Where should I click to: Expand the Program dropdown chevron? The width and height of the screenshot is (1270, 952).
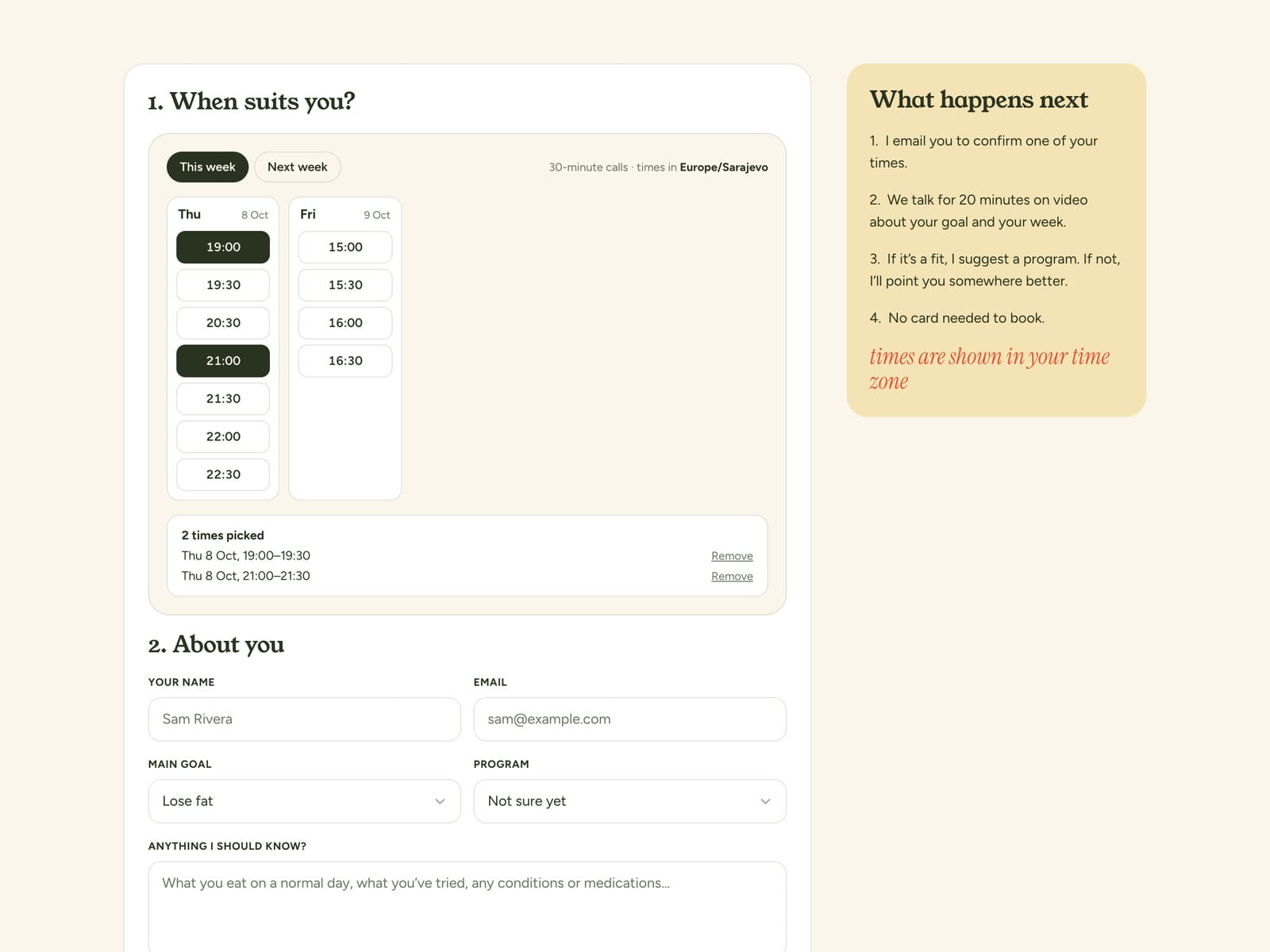click(765, 801)
